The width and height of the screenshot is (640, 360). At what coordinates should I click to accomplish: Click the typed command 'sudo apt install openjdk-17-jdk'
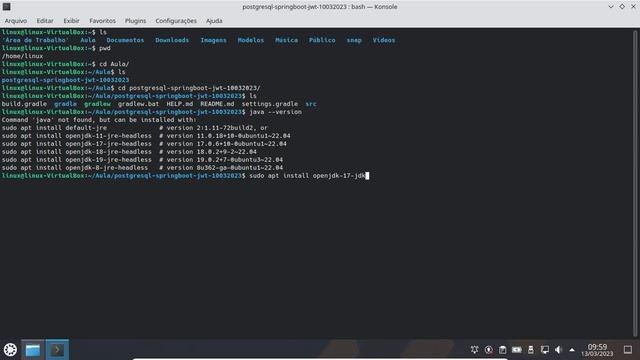pos(307,176)
